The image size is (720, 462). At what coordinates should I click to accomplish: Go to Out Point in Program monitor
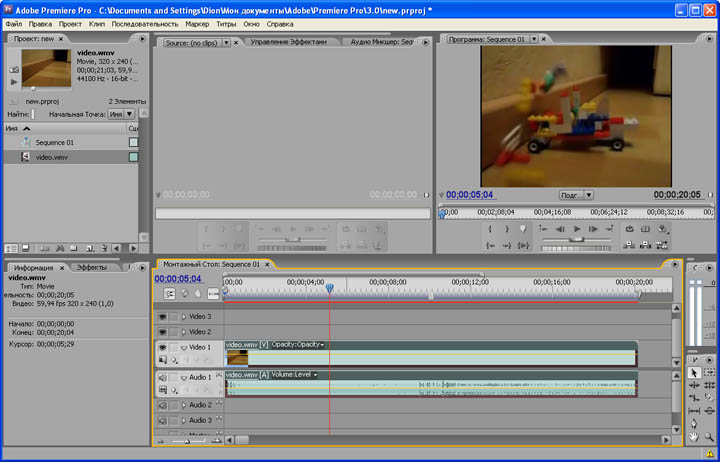(x=507, y=246)
